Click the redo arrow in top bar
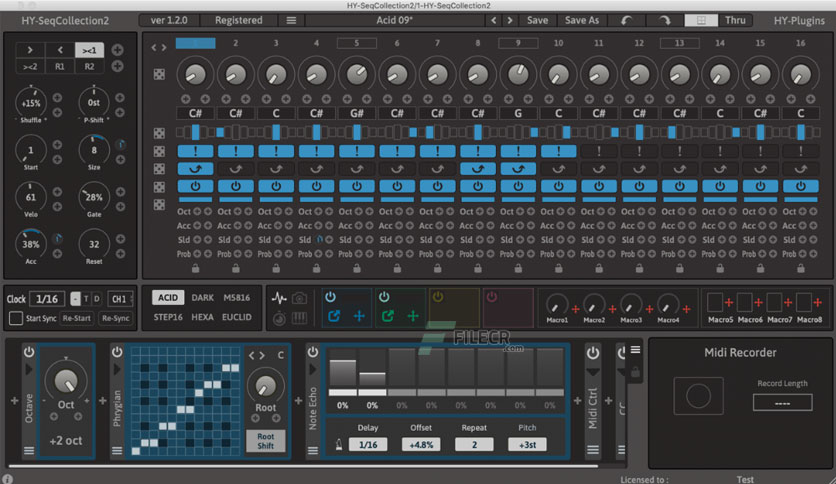Image resolution: width=836 pixels, height=484 pixels. 664,20
